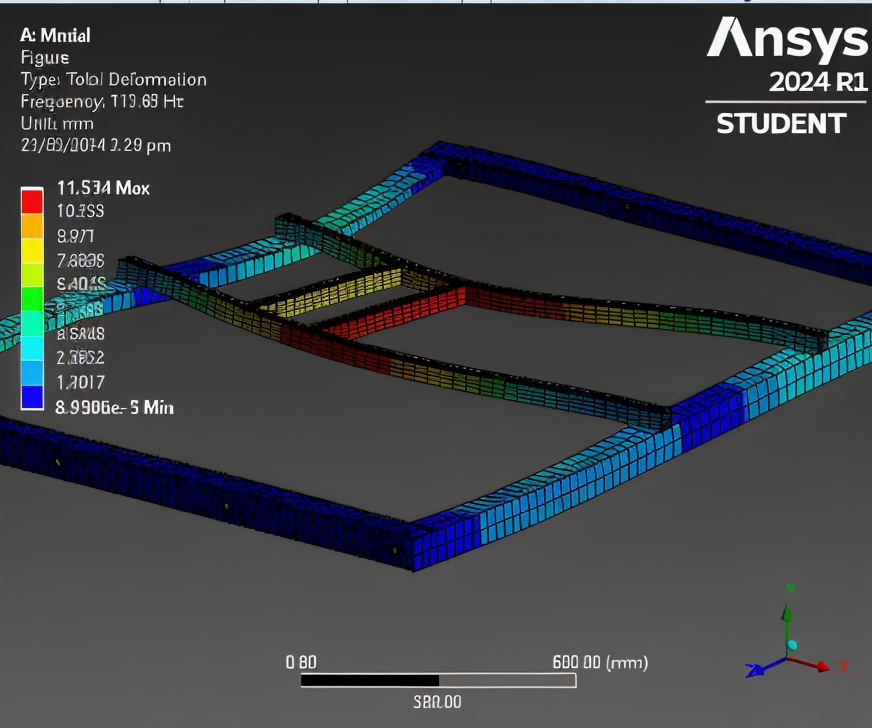Click the Ansys logo

[x=787, y=40]
